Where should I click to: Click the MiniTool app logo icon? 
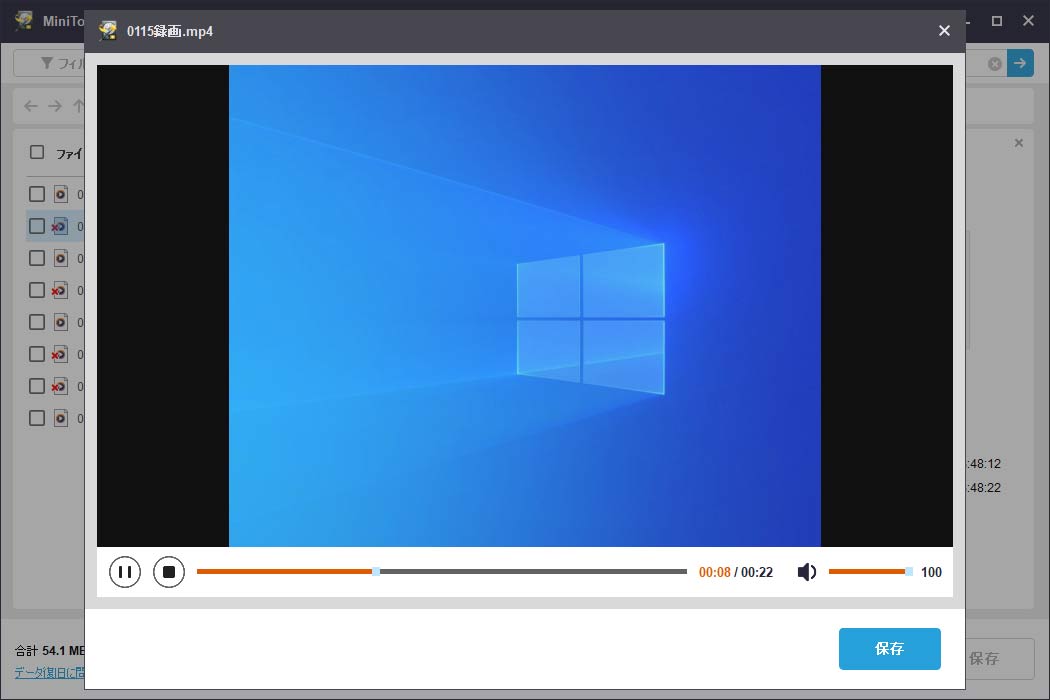[x=24, y=20]
